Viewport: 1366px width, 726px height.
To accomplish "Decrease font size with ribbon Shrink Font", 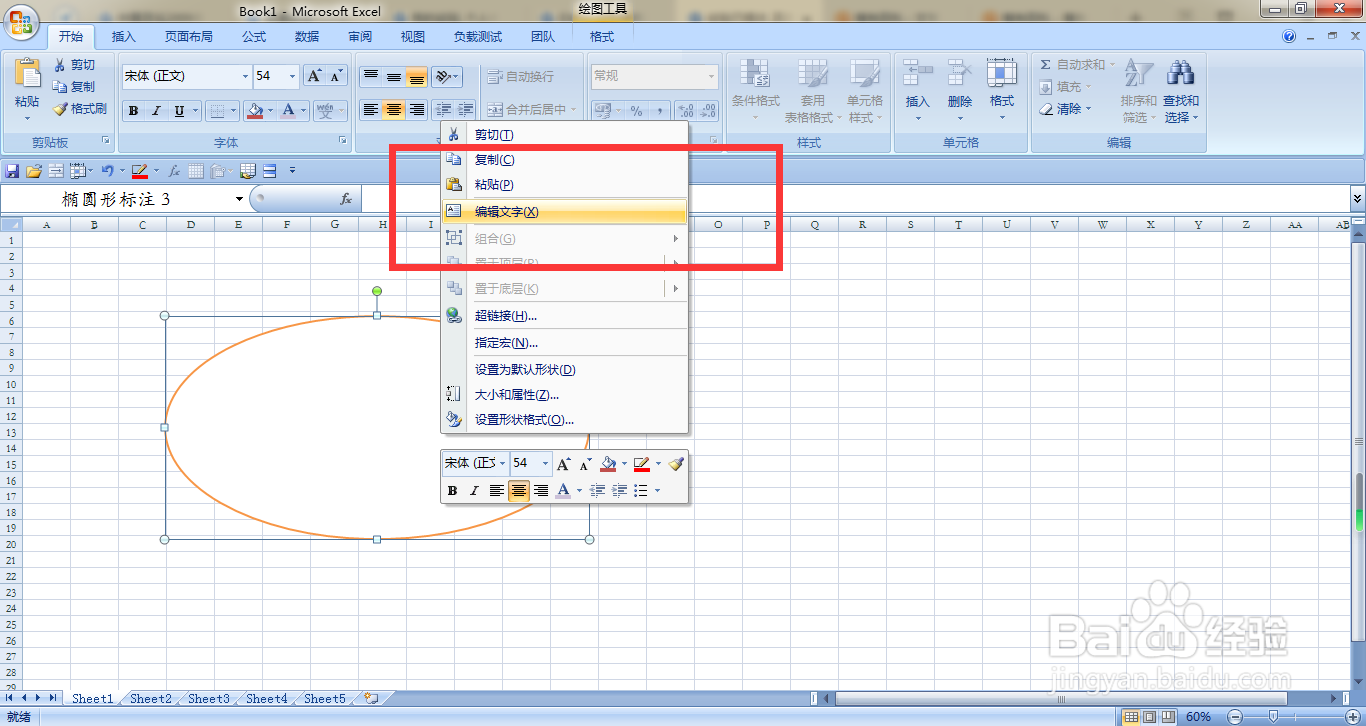I will point(337,76).
